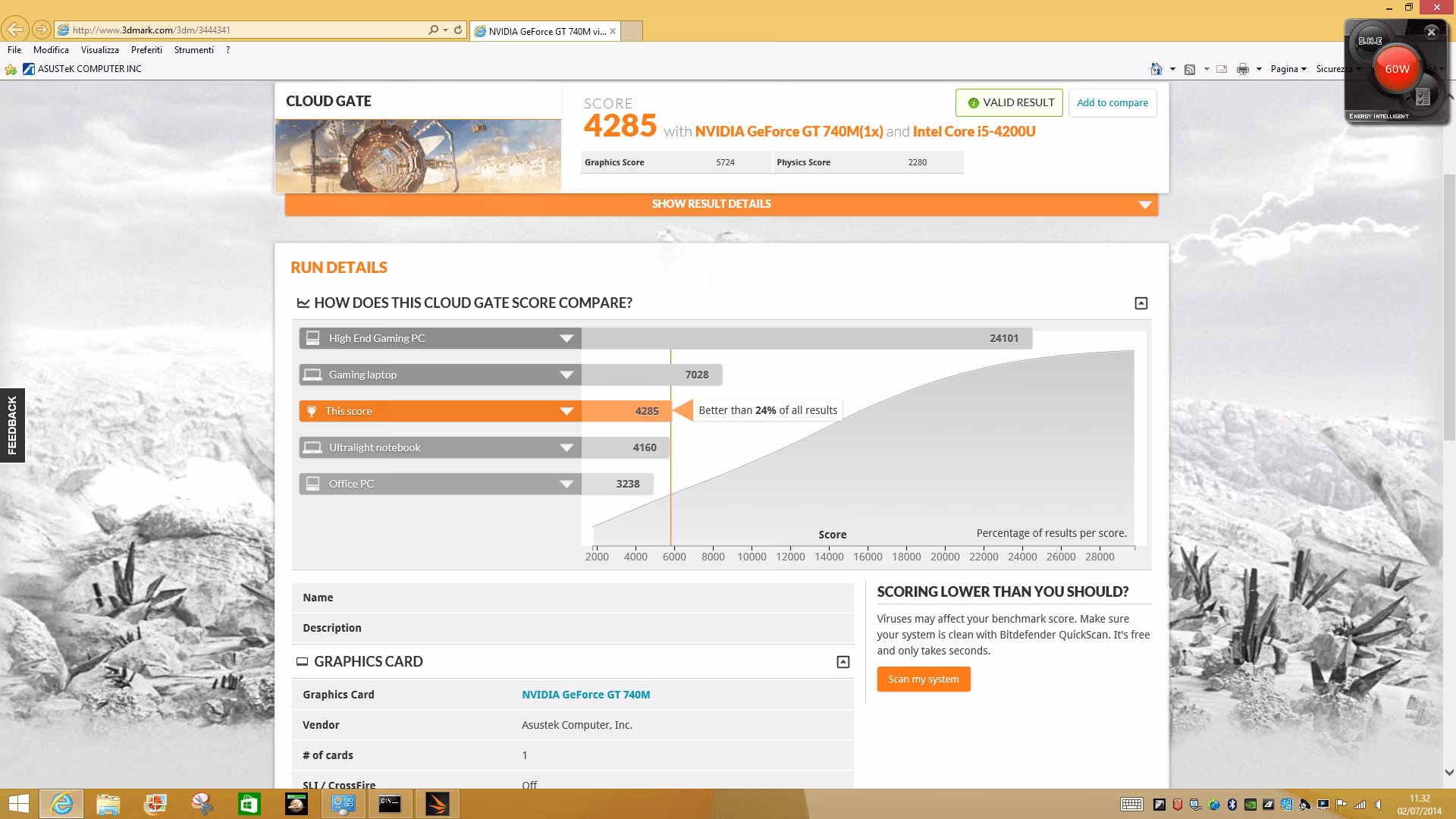Click the Internet Explorer taskbar icon
The height and width of the screenshot is (819, 1456).
[61, 804]
